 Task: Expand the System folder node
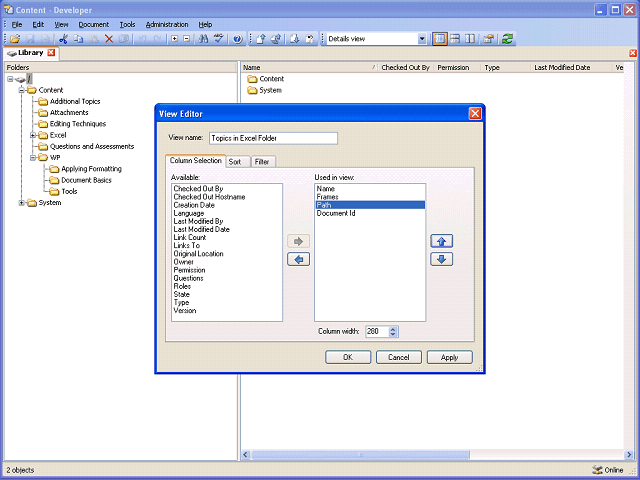click(x=22, y=202)
